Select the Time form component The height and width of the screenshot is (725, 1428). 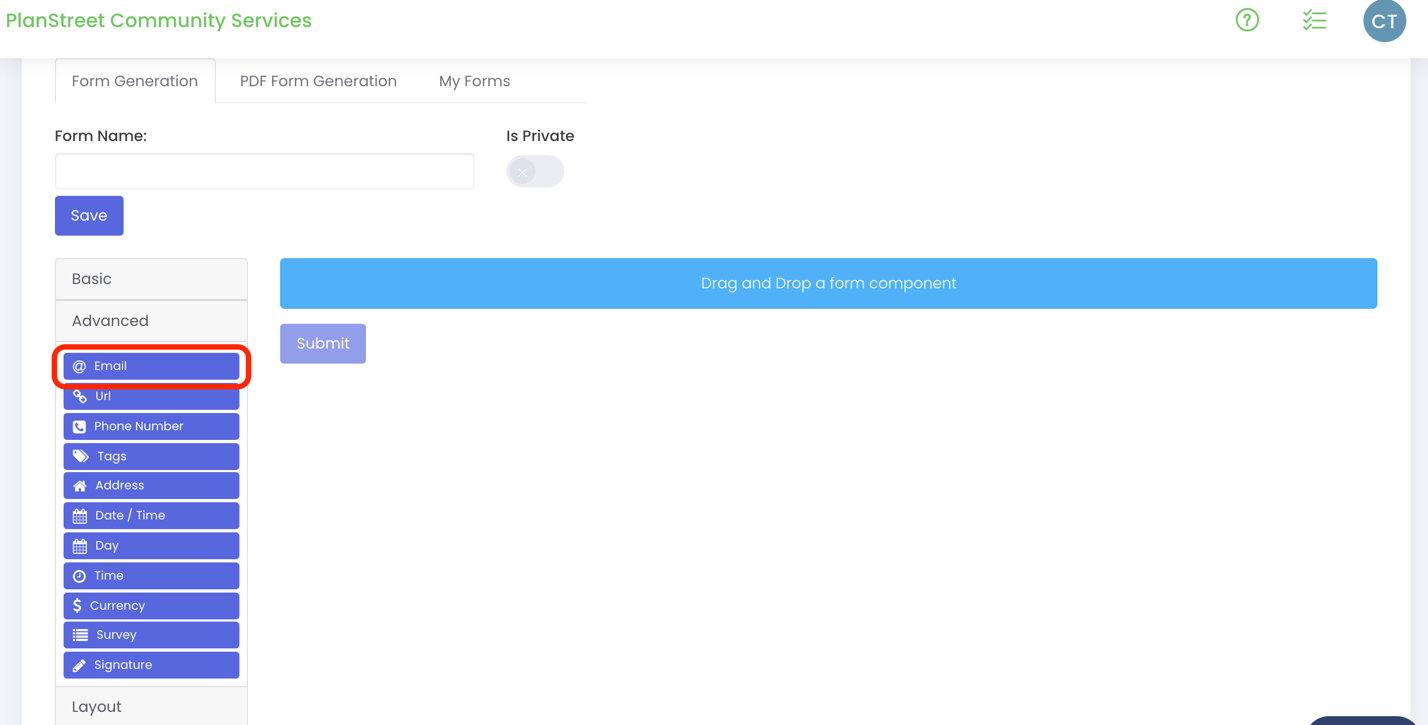click(151, 576)
